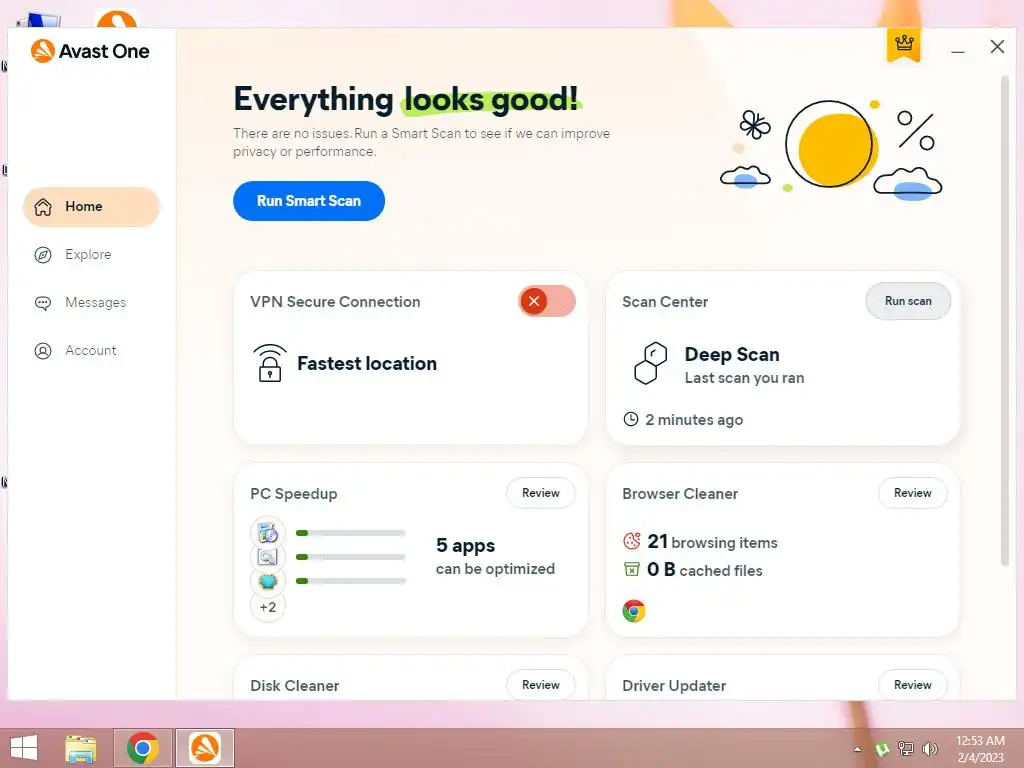Click the Deep Scan title

tap(732, 354)
